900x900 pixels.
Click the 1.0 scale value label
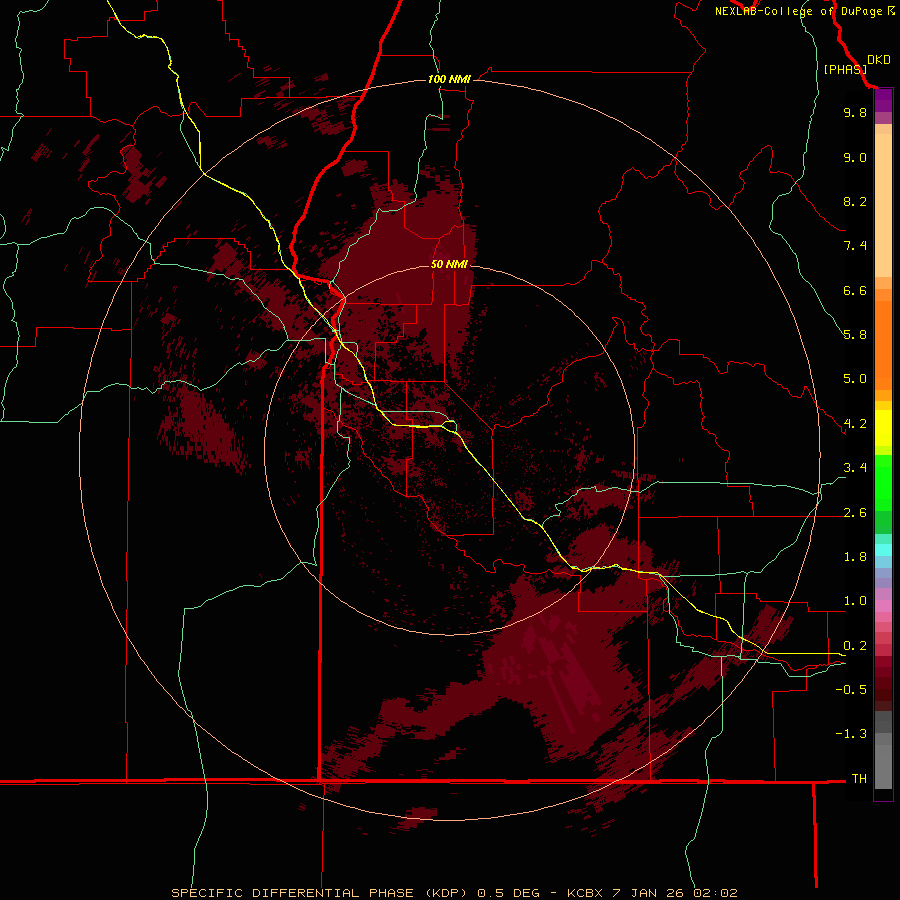point(855,601)
